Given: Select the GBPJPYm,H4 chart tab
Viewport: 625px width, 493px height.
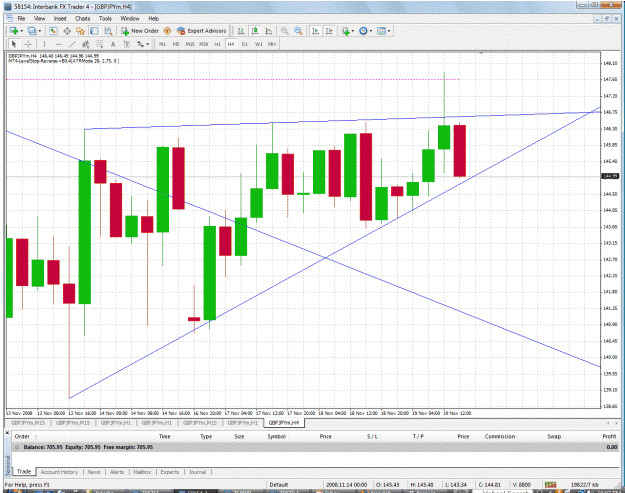Looking at the screenshot, I should click(x=284, y=423).
